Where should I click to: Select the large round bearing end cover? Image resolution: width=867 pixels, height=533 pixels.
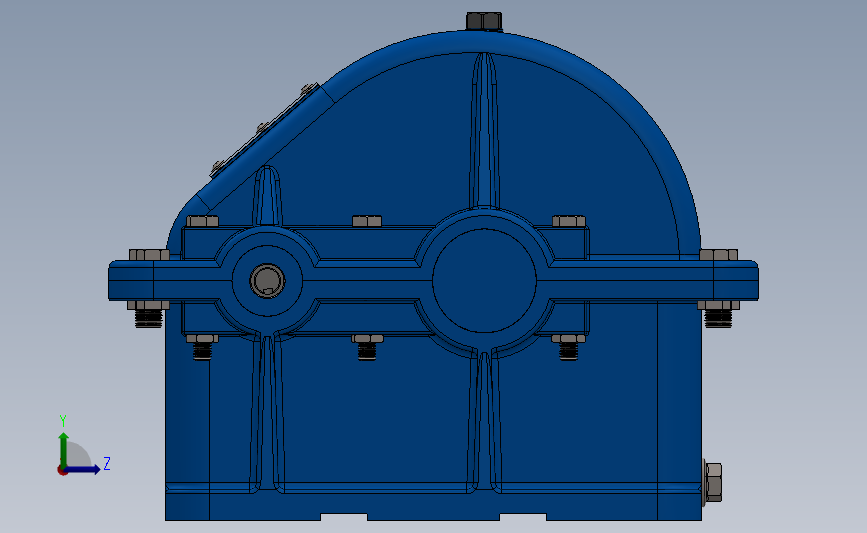point(484,280)
